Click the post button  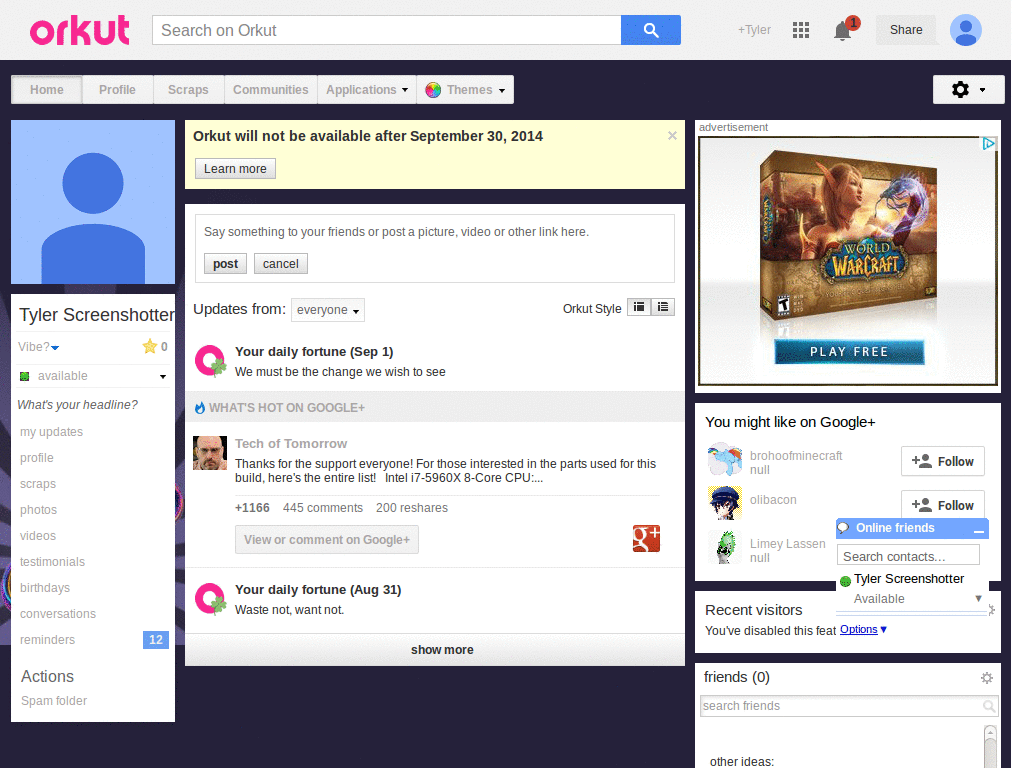[225, 264]
